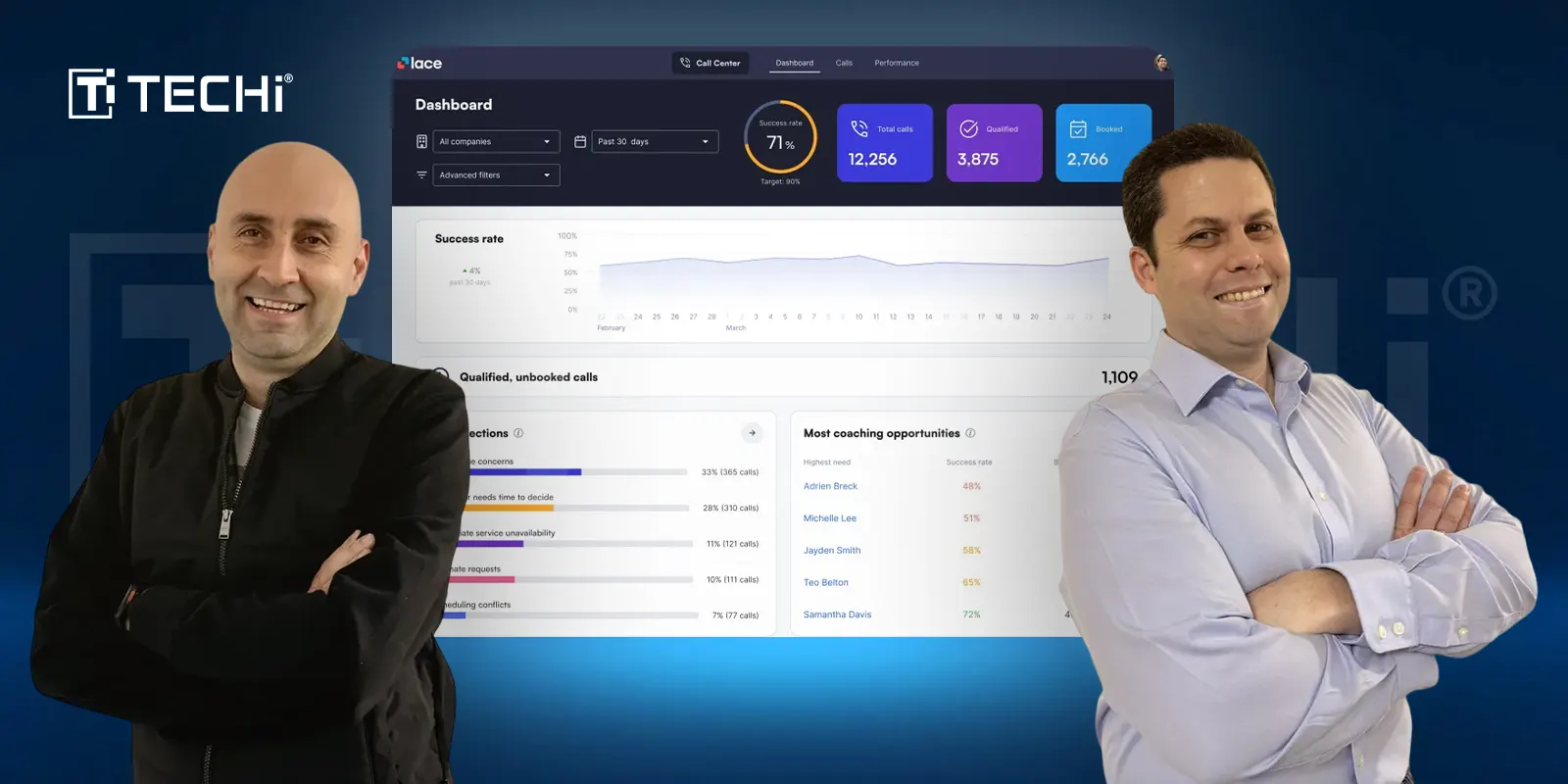The height and width of the screenshot is (784, 1568).
Task: Open Adrien Breck's agent link
Action: 830,486
